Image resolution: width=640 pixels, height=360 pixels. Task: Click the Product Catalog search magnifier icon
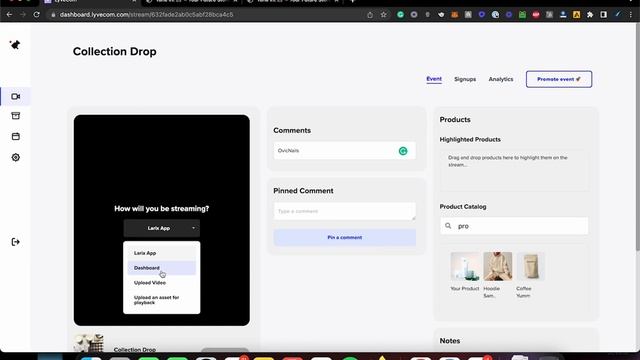pos(448,226)
